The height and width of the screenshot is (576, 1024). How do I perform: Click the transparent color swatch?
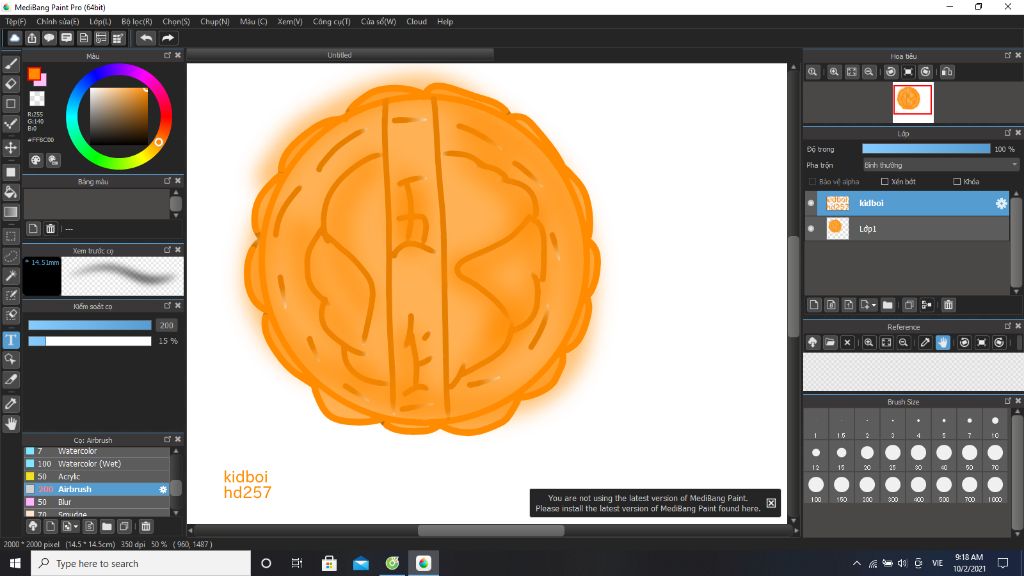(37, 99)
